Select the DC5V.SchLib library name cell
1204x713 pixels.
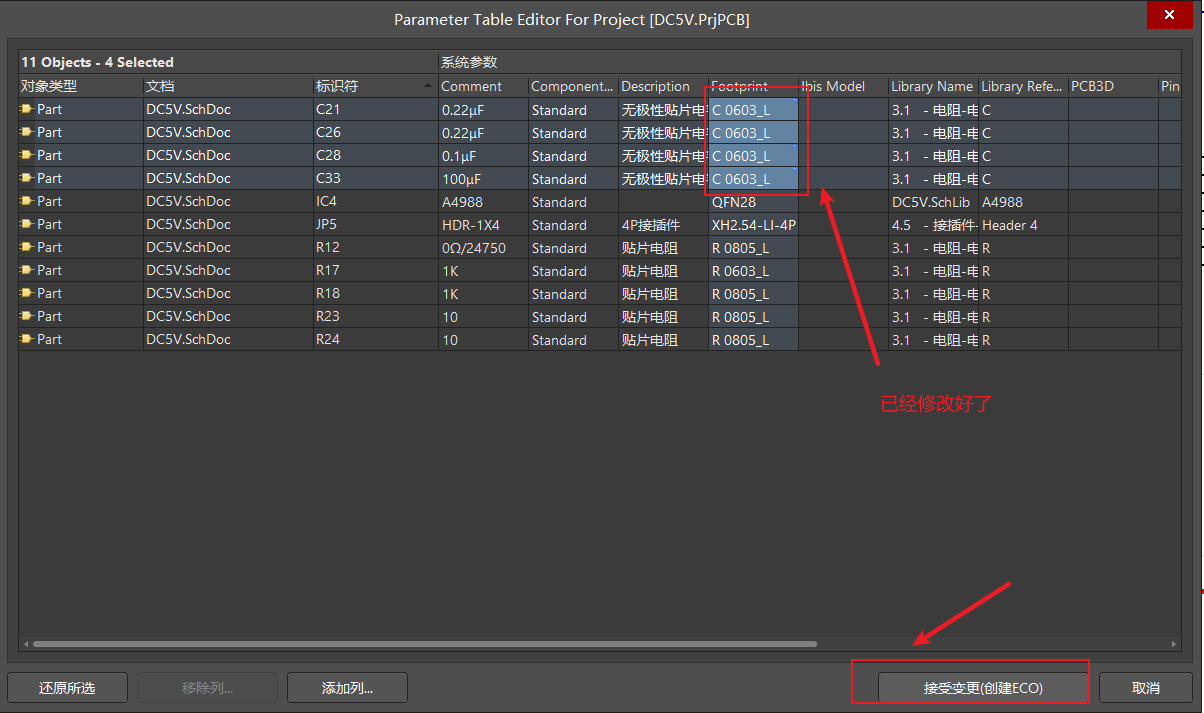933,202
